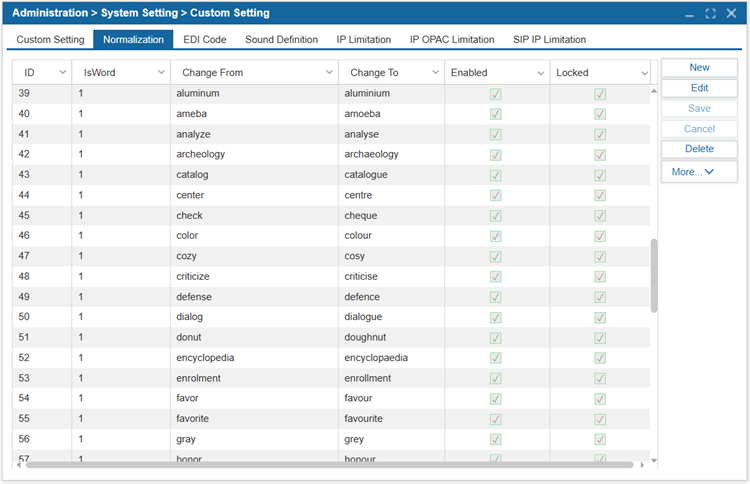Viewport: 750px width, 484px height.
Task: Open the ID column filter dropdown
Action: (63, 73)
